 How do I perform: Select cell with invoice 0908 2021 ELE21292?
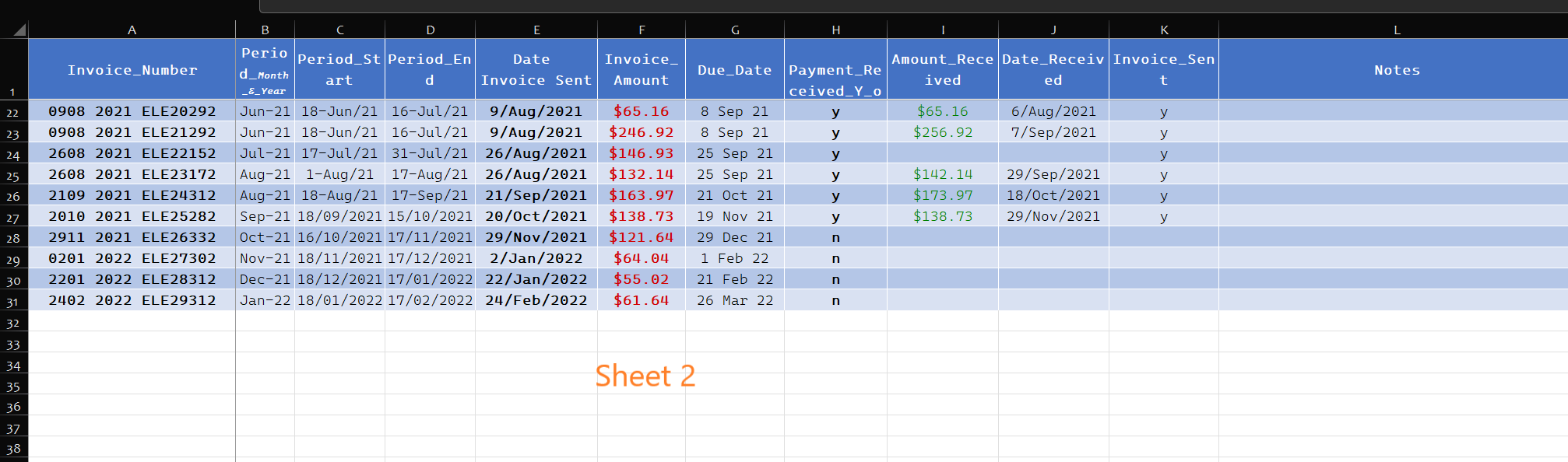click(x=132, y=132)
